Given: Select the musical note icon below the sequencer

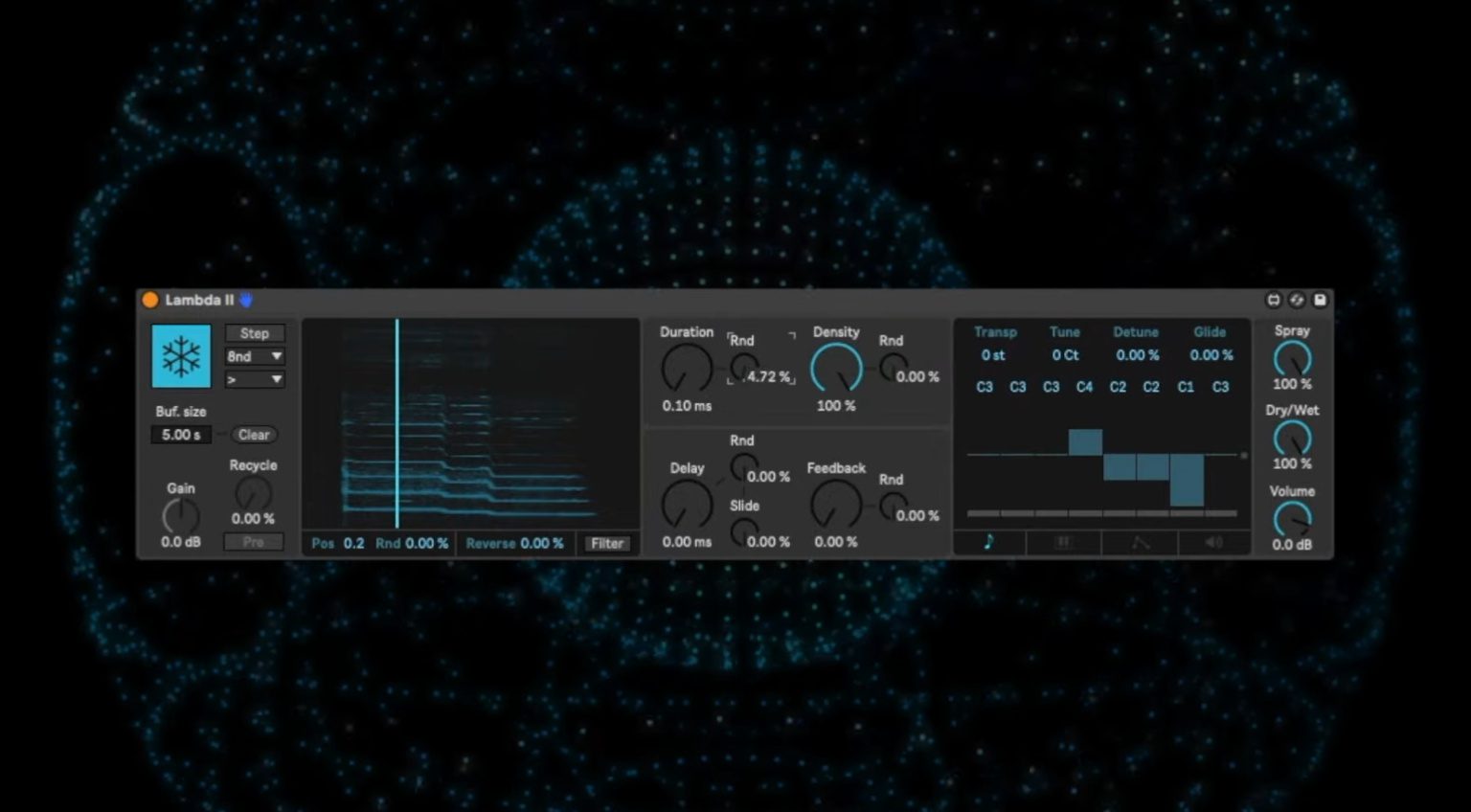Looking at the screenshot, I should pyautogui.click(x=988, y=542).
